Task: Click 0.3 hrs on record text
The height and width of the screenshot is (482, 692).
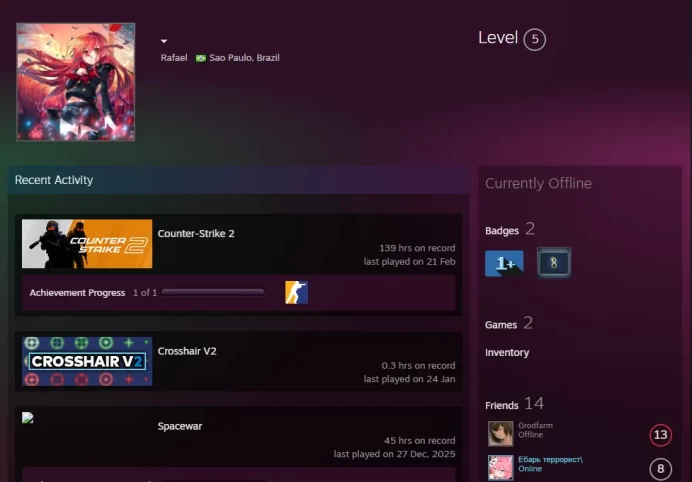Action: (418, 365)
